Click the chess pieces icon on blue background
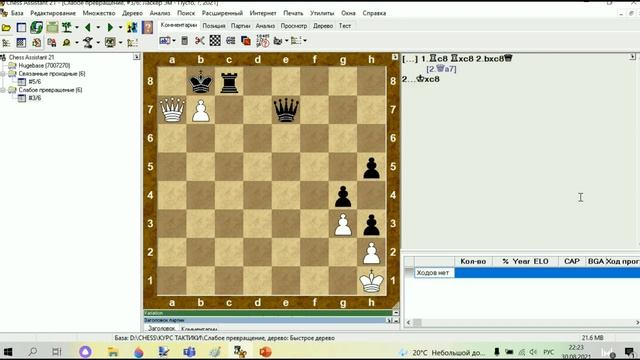Screen dimensions: 640x360 coord(132,27)
